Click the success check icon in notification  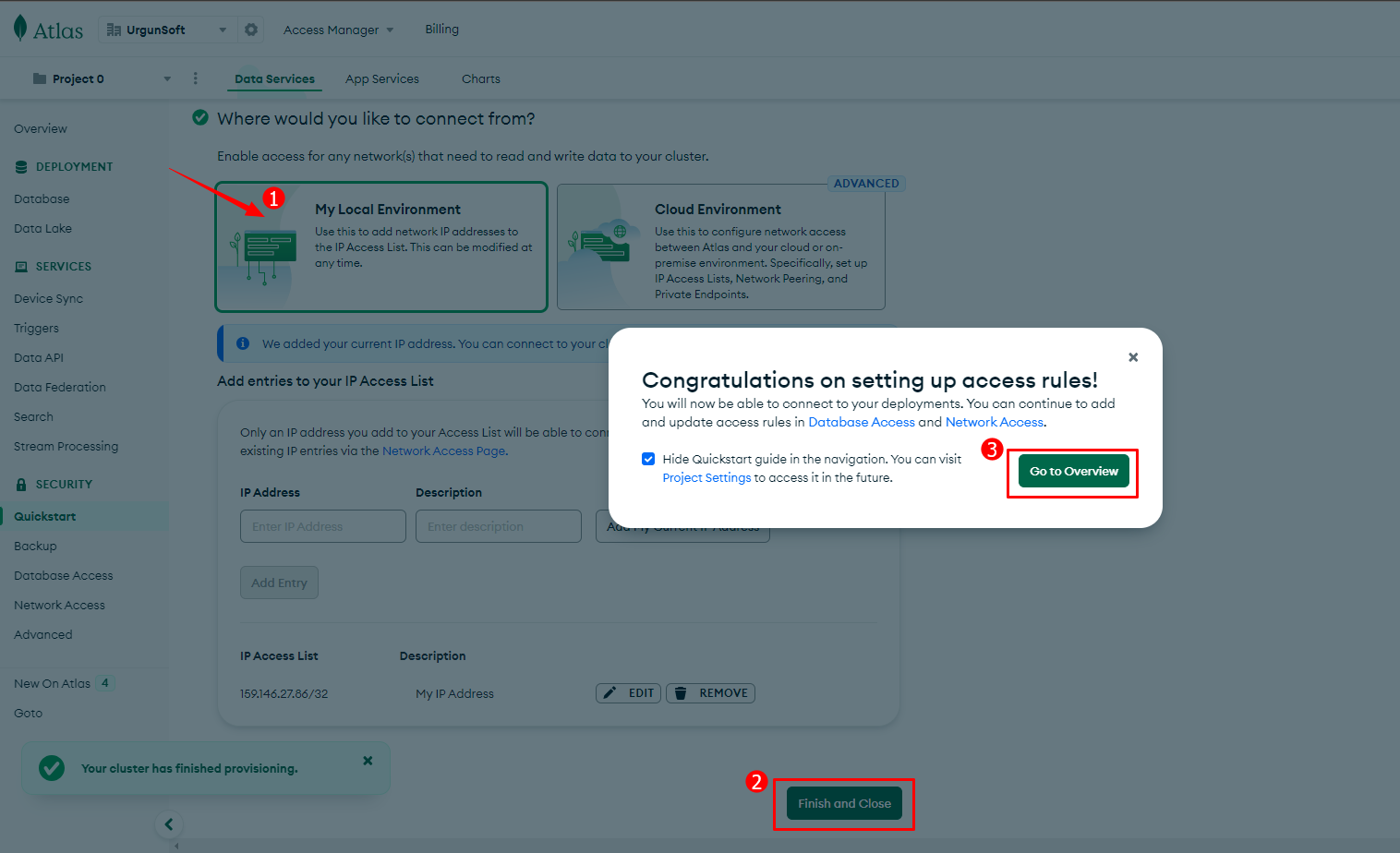52,768
